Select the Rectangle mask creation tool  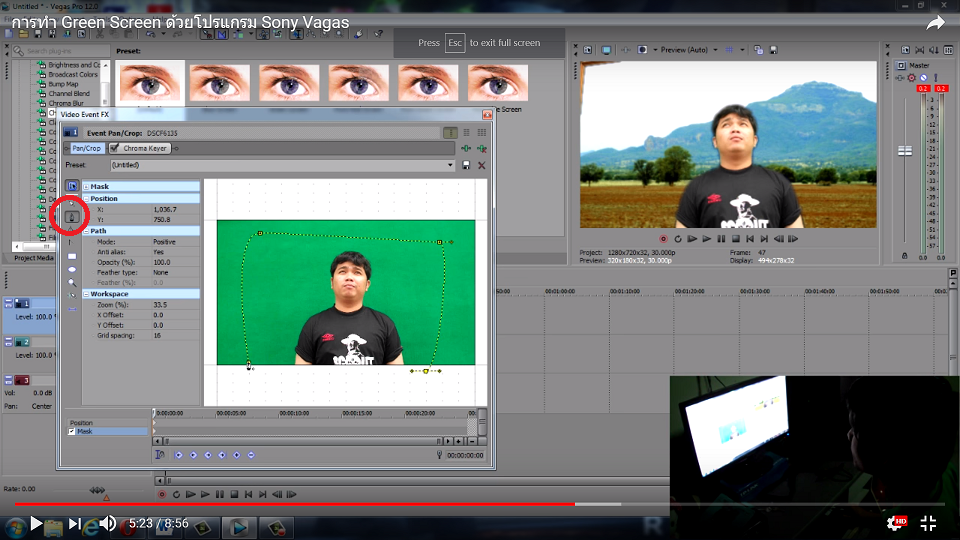pyautogui.click(x=72, y=257)
